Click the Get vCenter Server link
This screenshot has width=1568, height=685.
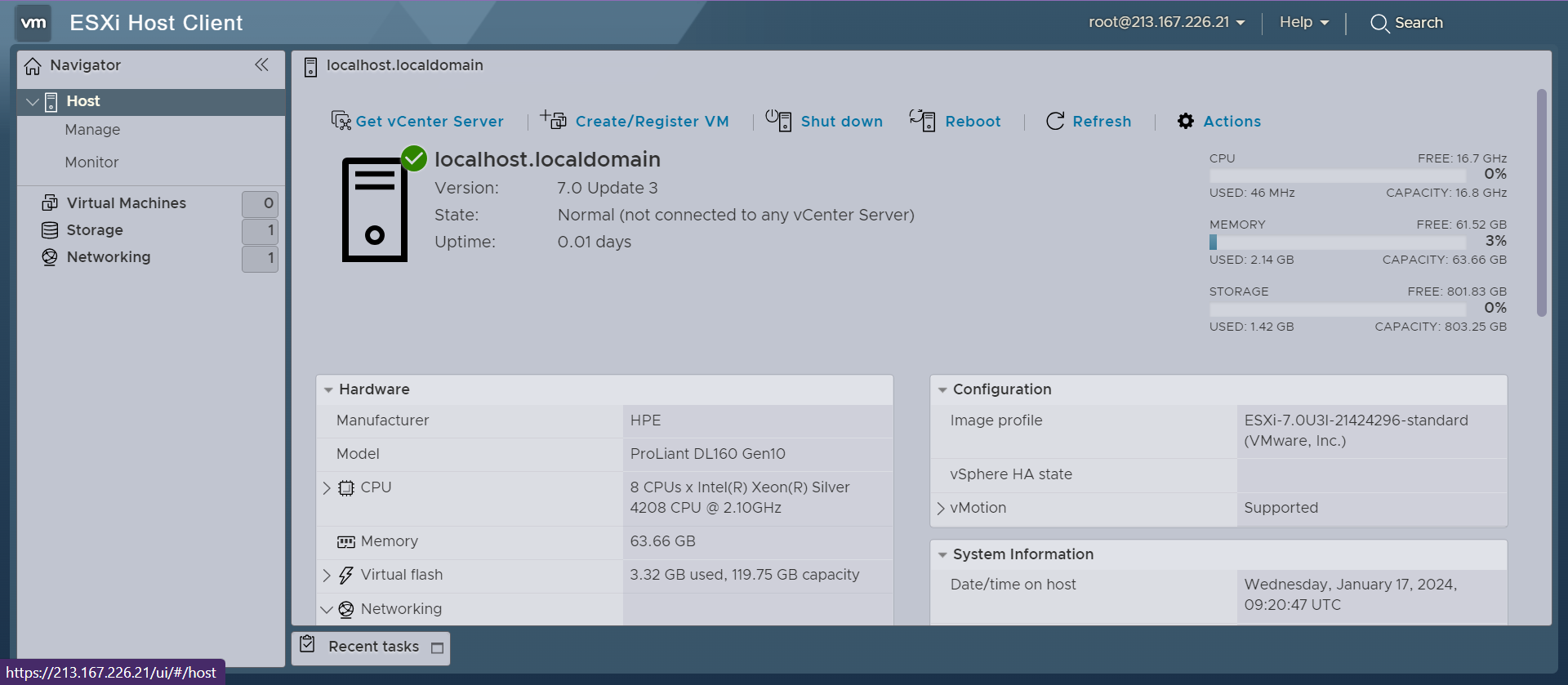(430, 121)
